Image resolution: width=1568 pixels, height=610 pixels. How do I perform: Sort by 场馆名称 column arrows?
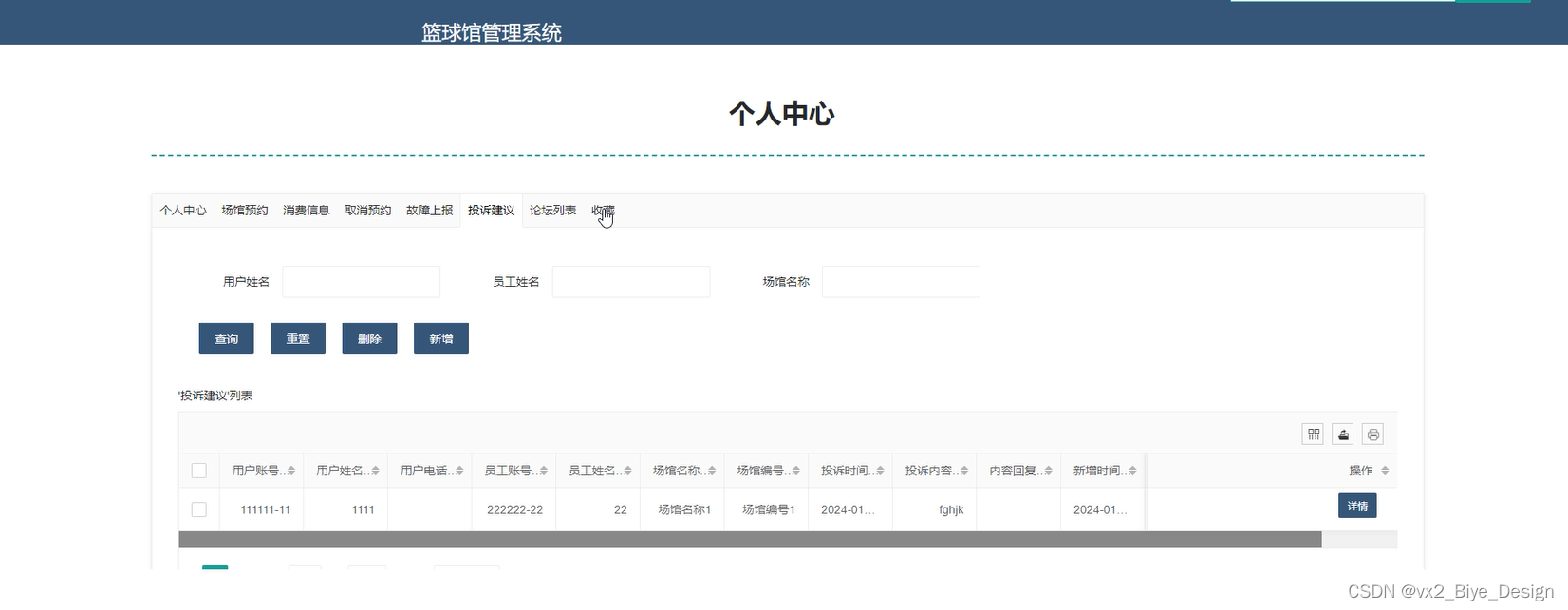point(712,471)
